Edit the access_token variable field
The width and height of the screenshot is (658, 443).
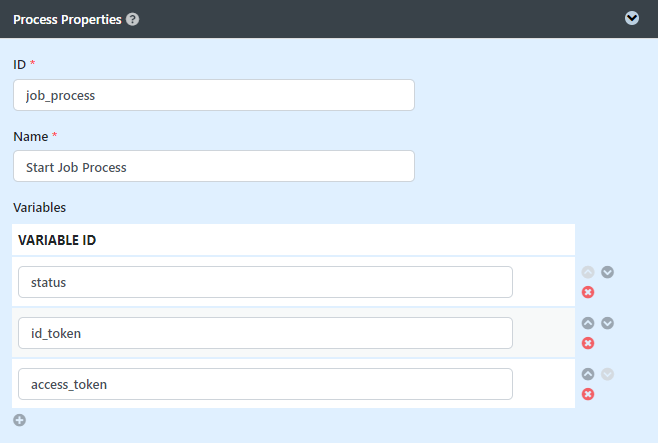[265, 384]
